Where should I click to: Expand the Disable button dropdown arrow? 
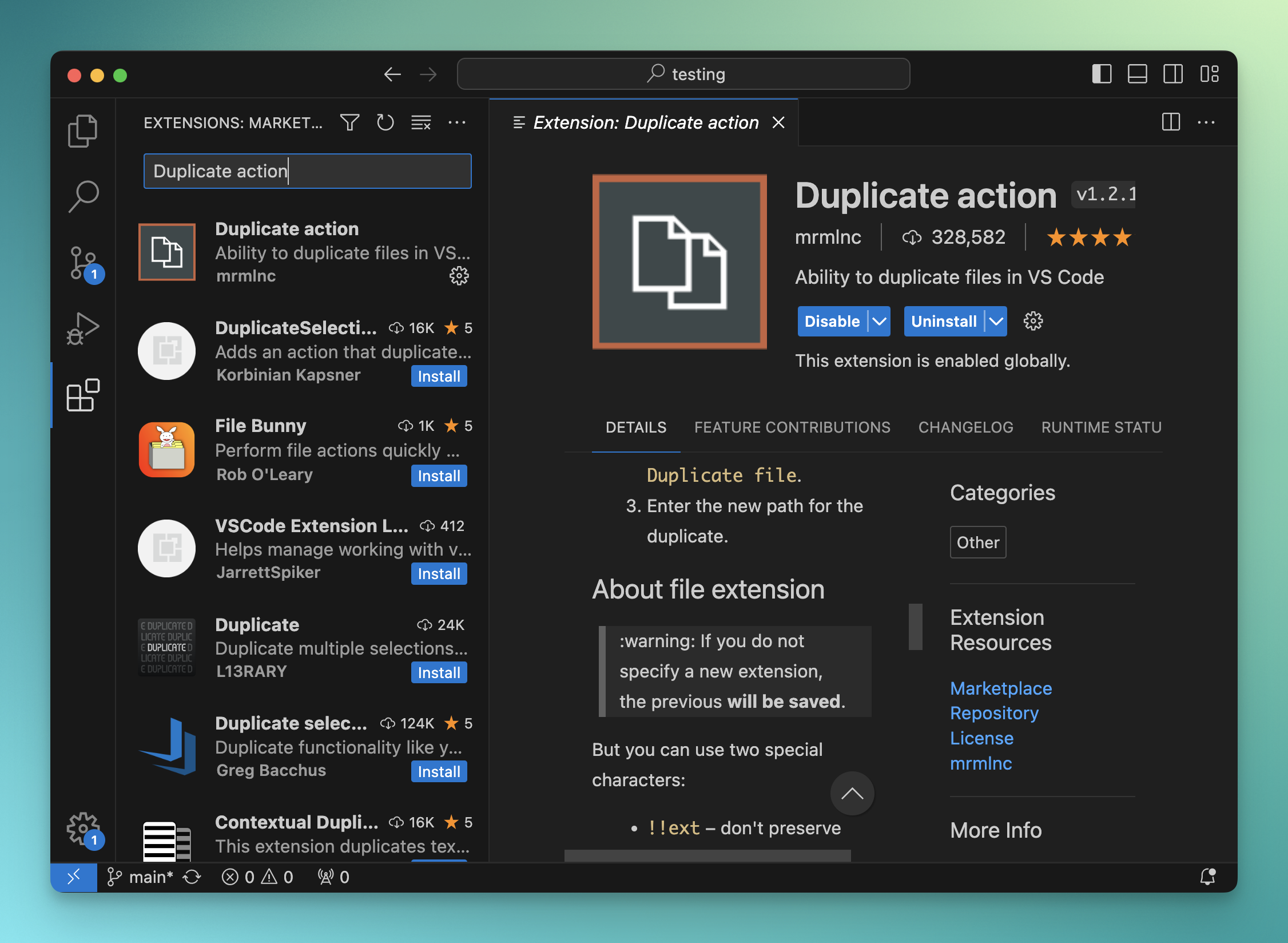(x=879, y=322)
